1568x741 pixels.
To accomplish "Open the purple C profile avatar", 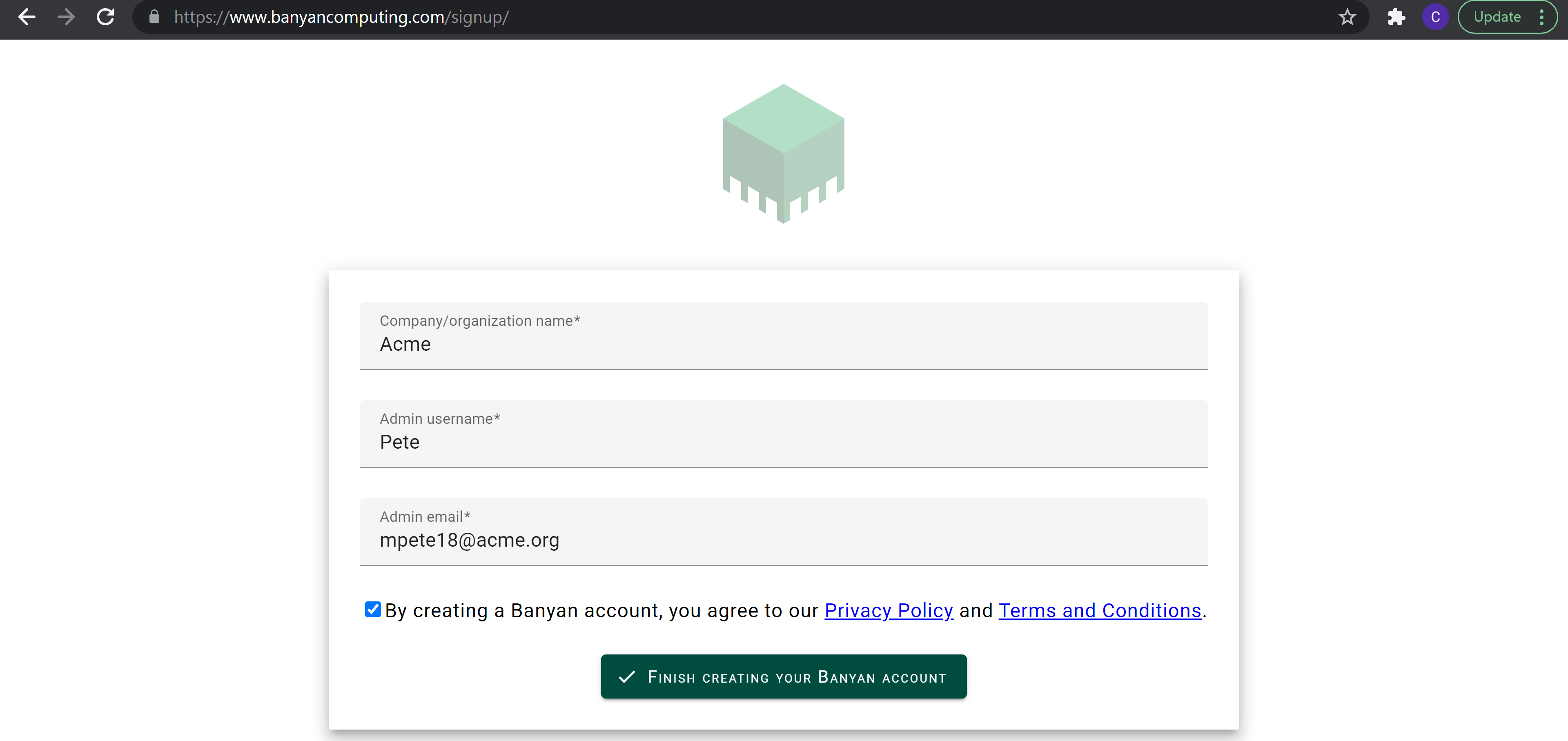I will point(1435,17).
